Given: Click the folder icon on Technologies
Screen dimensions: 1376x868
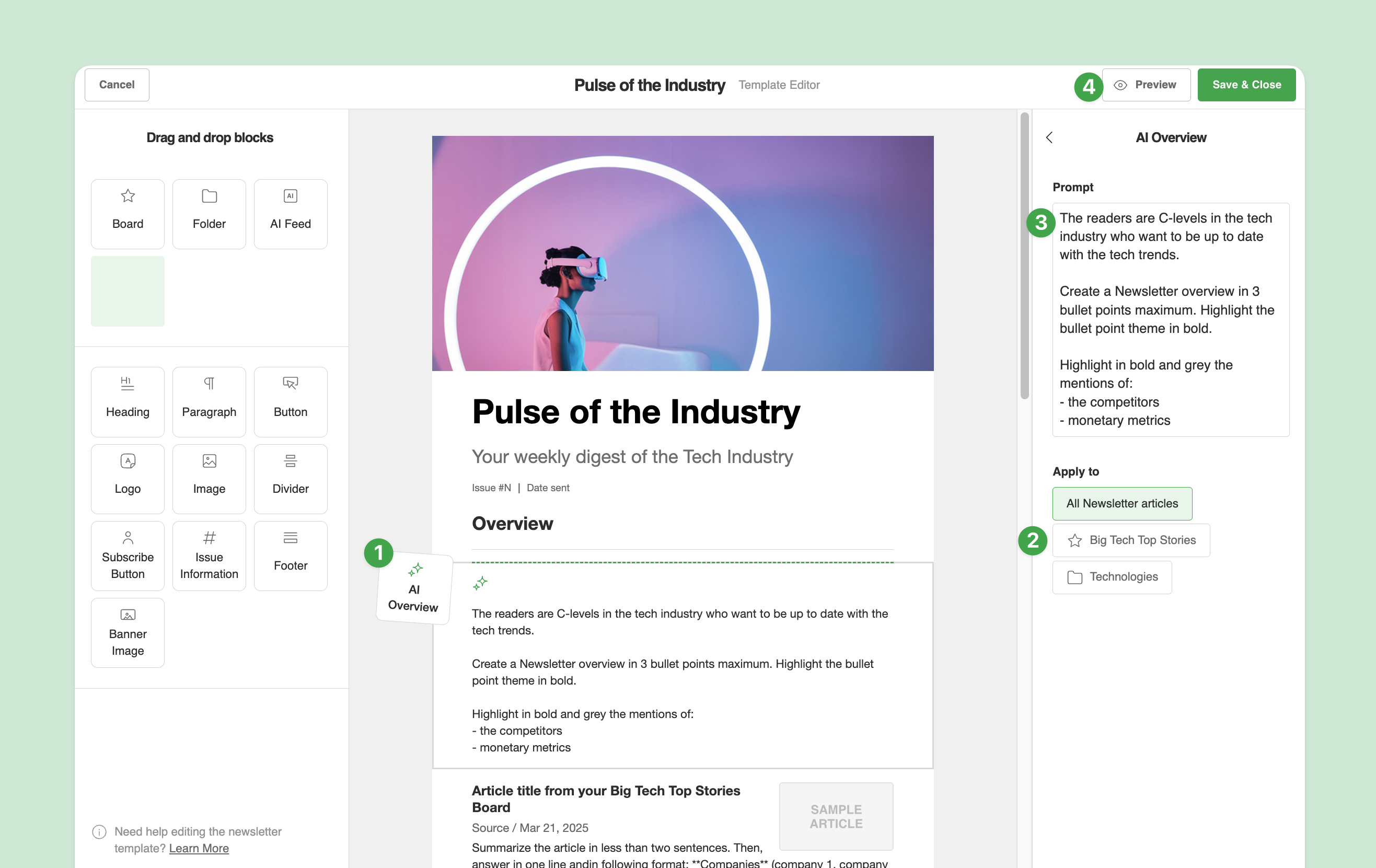Looking at the screenshot, I should [x=1074, y=578].
